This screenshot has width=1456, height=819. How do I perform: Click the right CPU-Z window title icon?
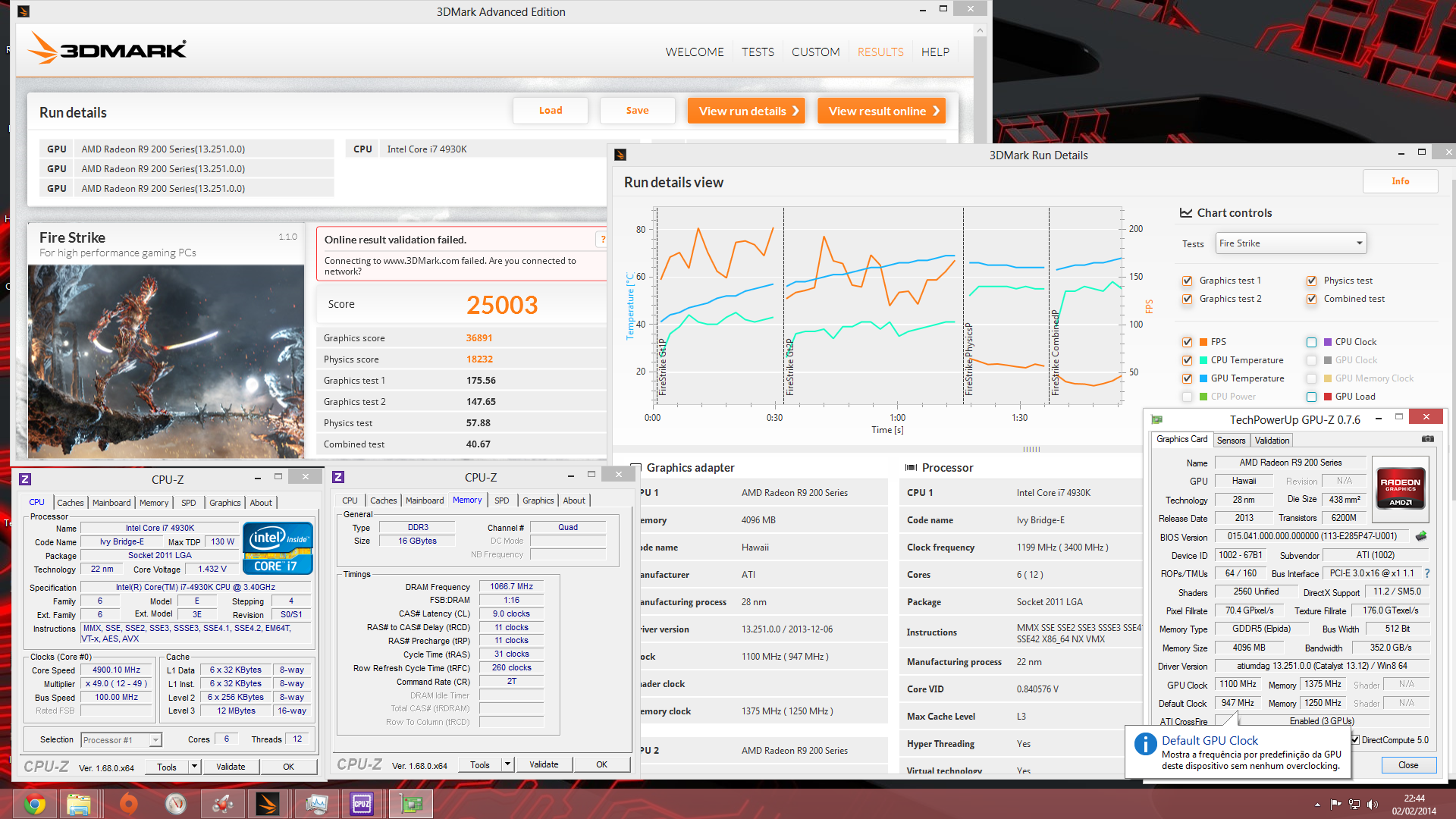pos(338,477)
